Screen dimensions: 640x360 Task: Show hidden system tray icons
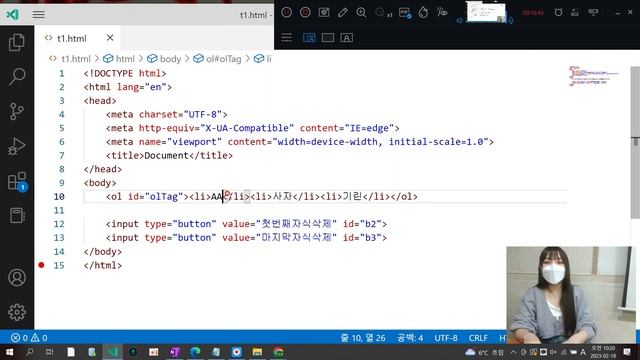tap(513, 352)
